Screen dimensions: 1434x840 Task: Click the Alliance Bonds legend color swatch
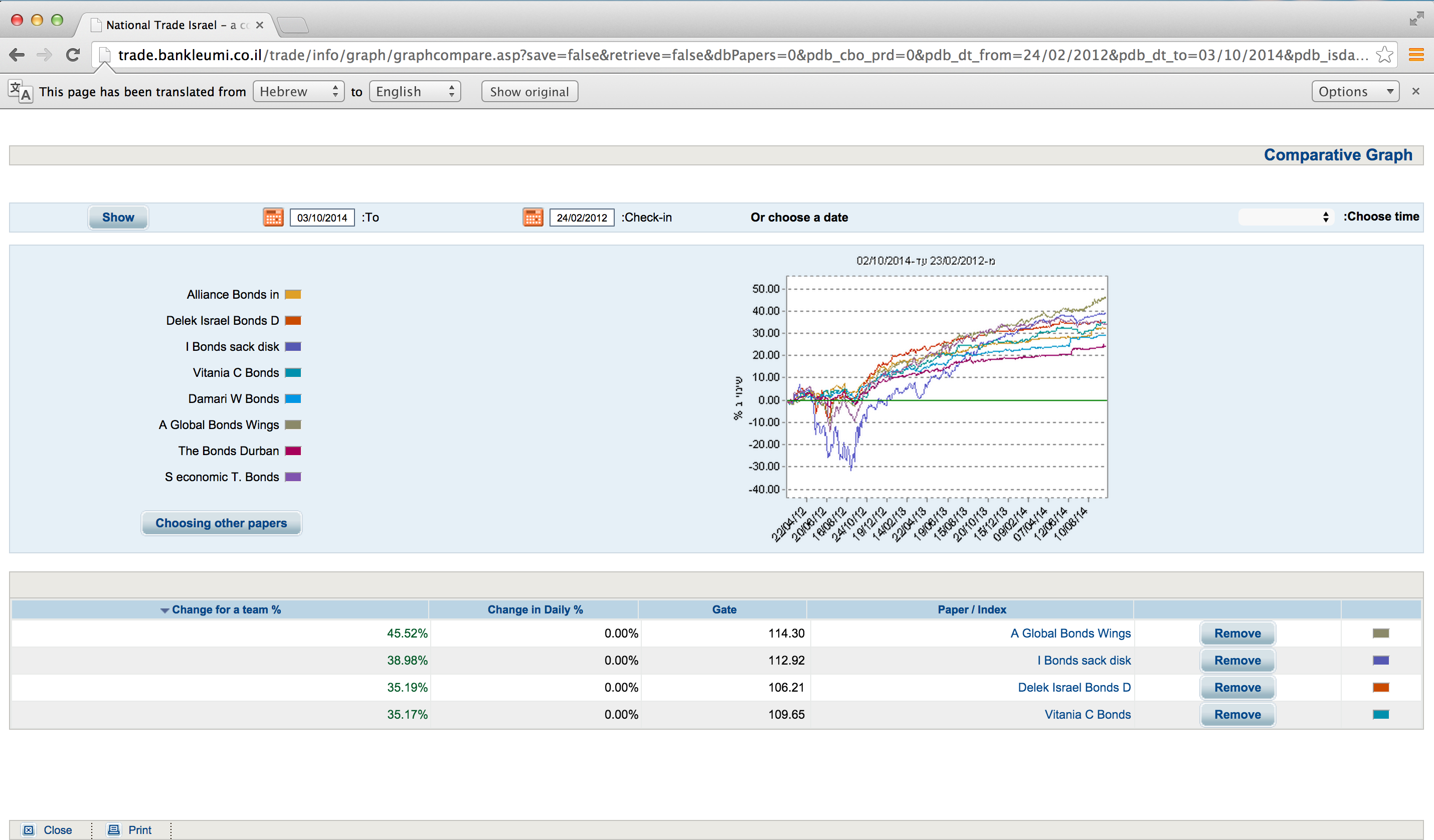tap(292, 295)
